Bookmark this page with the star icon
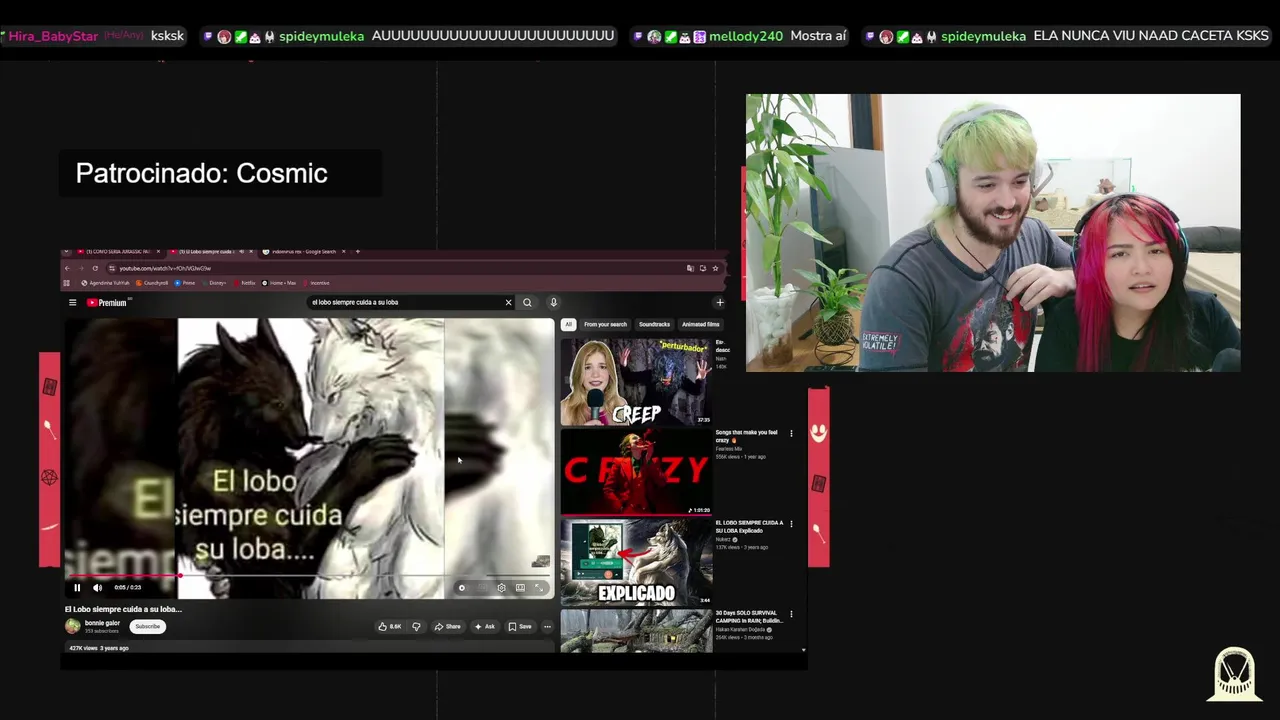This screenshot has width=1280, height=720. [x=715, y=268]
